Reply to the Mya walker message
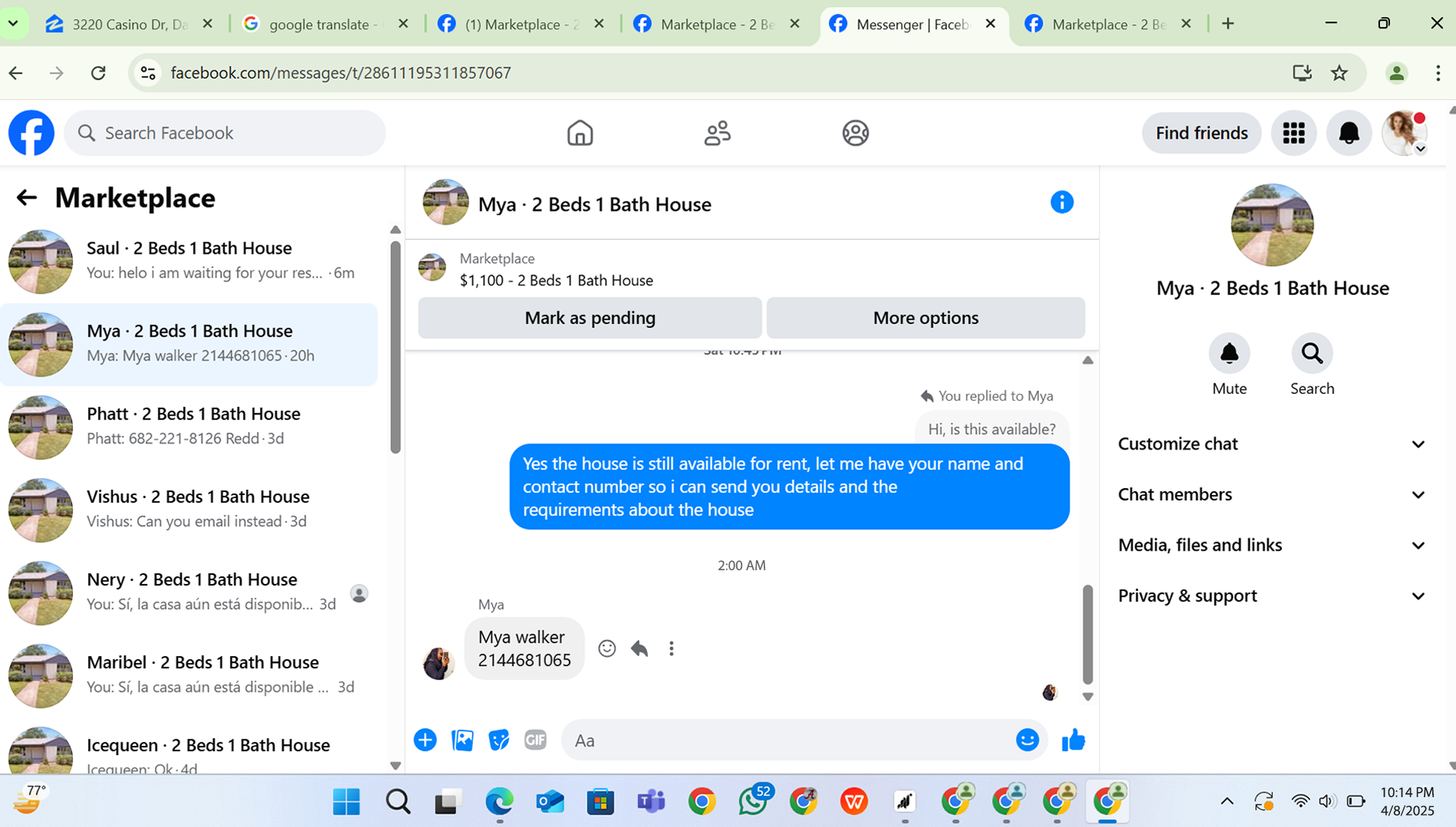The height and width of the screenshot is (827, 1456). click(x=639, y=648)
